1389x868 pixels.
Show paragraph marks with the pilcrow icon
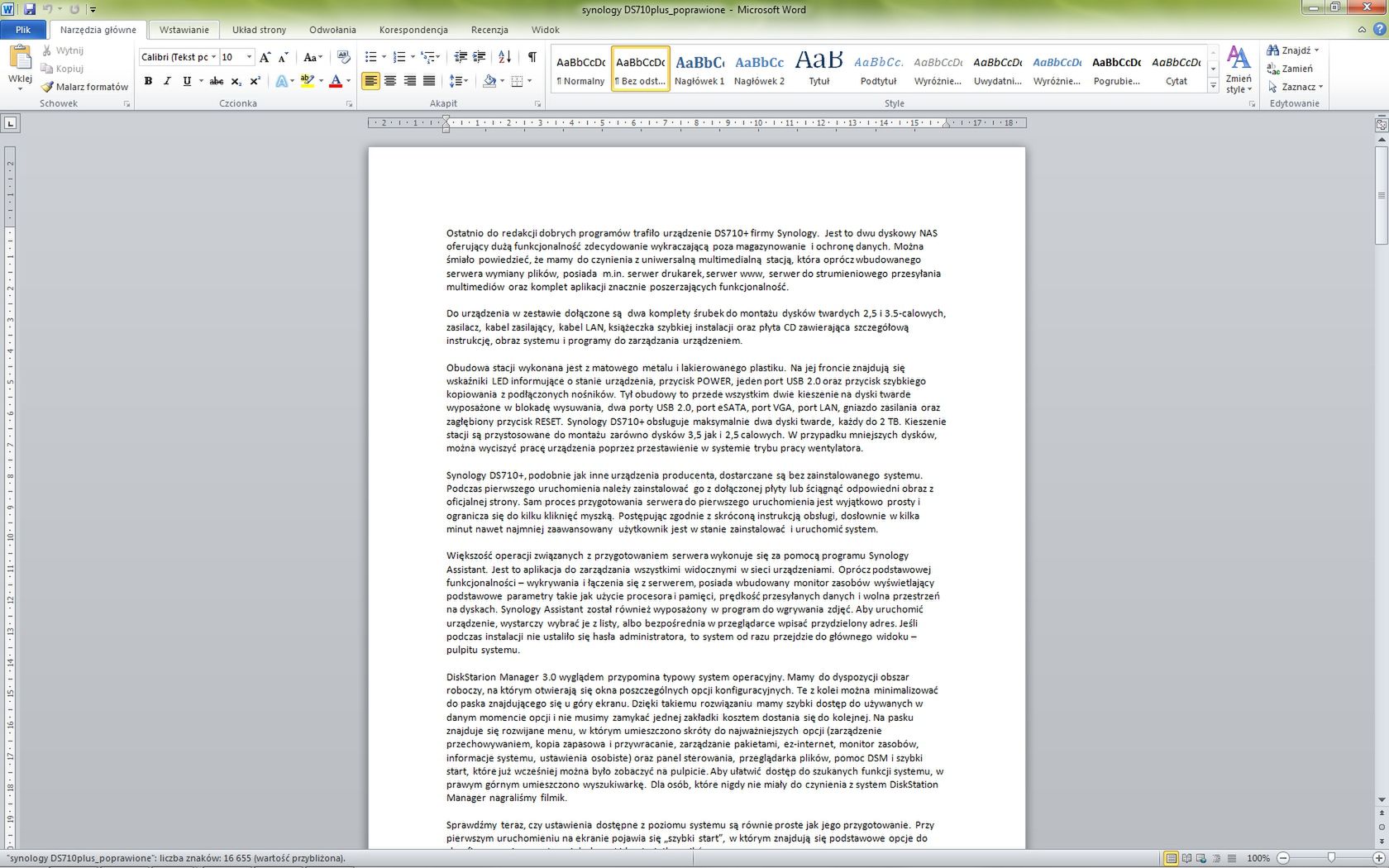(x=532, y=57)
